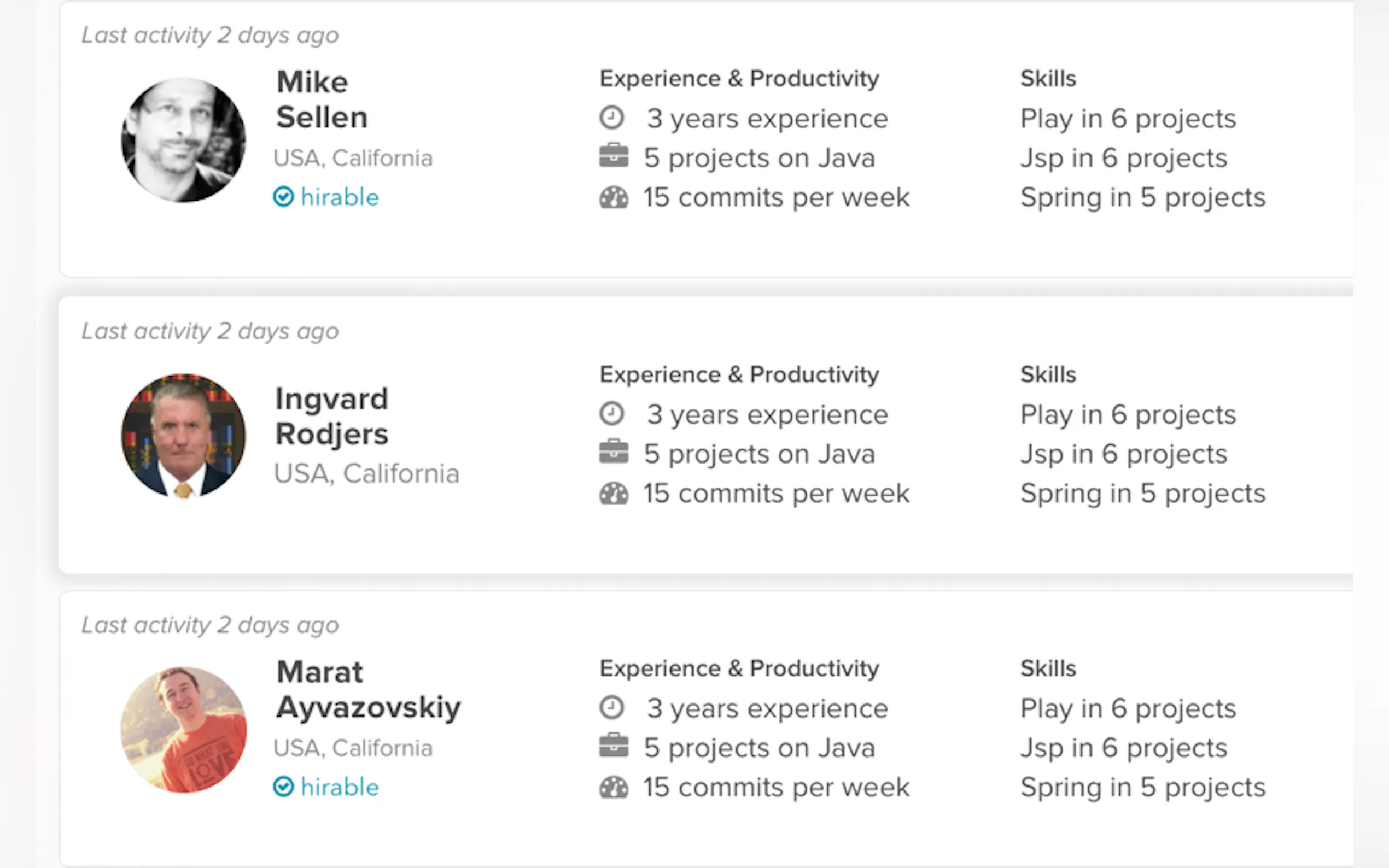This screenshot has width=1389, height=868.
Task: Click the clock icon in Marat Ayvazovskiy's card
Action: (611, 707)
